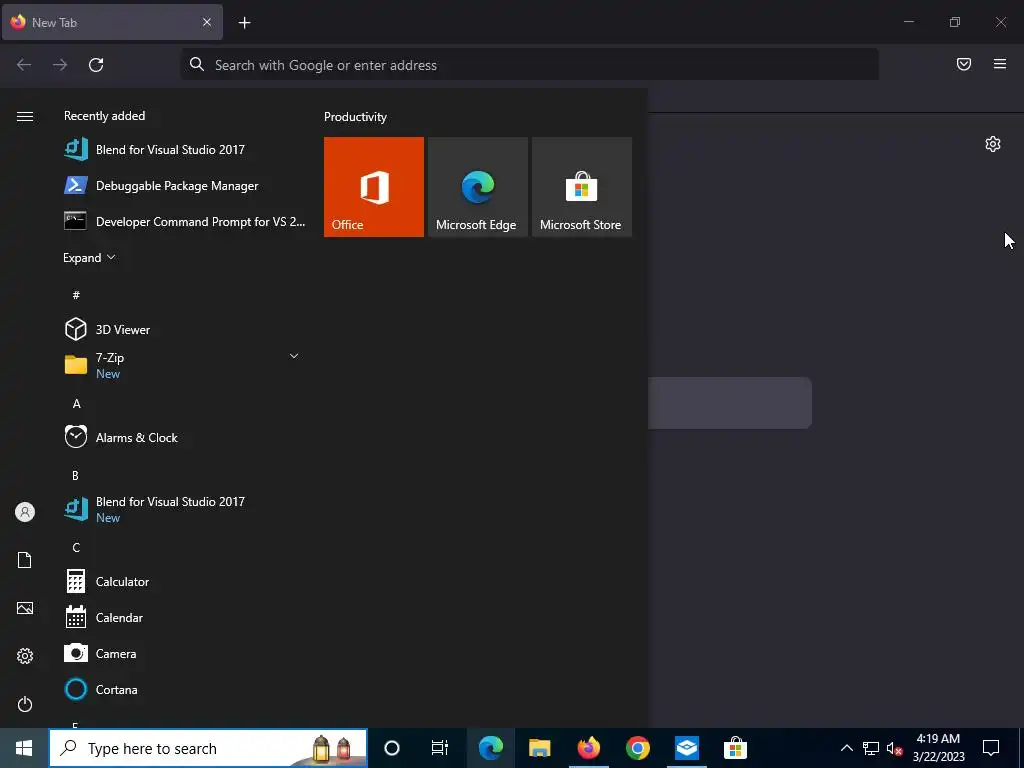This screenshot has width=1024, height=768.
Task: Open Documents from the Start sidebar
Action: tap(25, 560)
